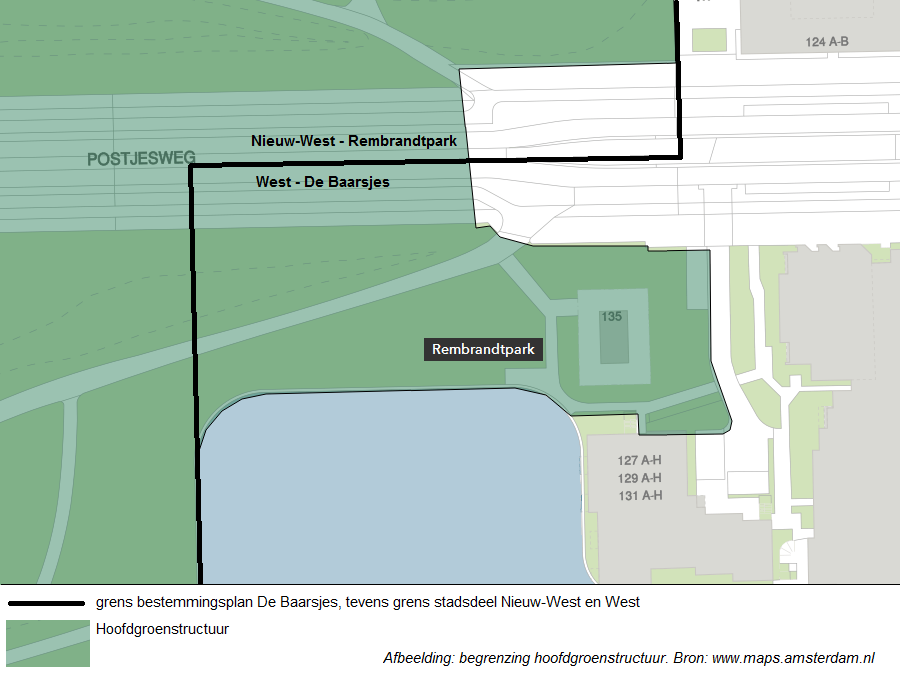Click the green Hoofdgroenstructuur legend swatch
This screenshot has height=673, width=900.
[48, 643]
